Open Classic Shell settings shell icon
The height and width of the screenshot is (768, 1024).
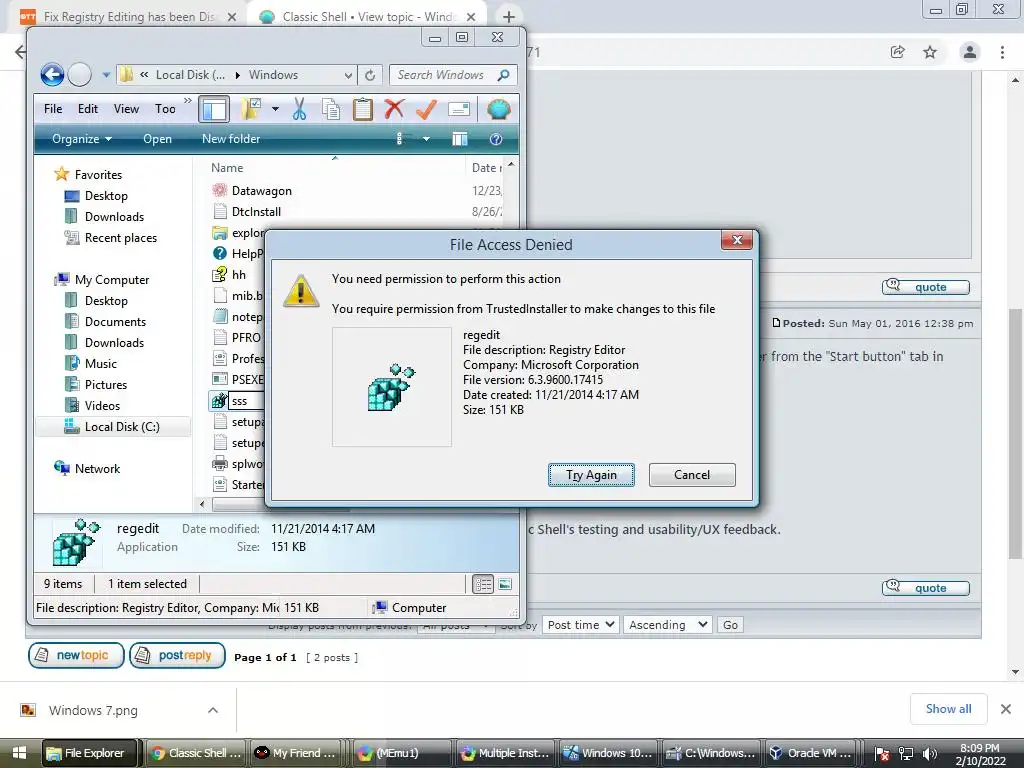pyautogui.click(x=498, y=109)
